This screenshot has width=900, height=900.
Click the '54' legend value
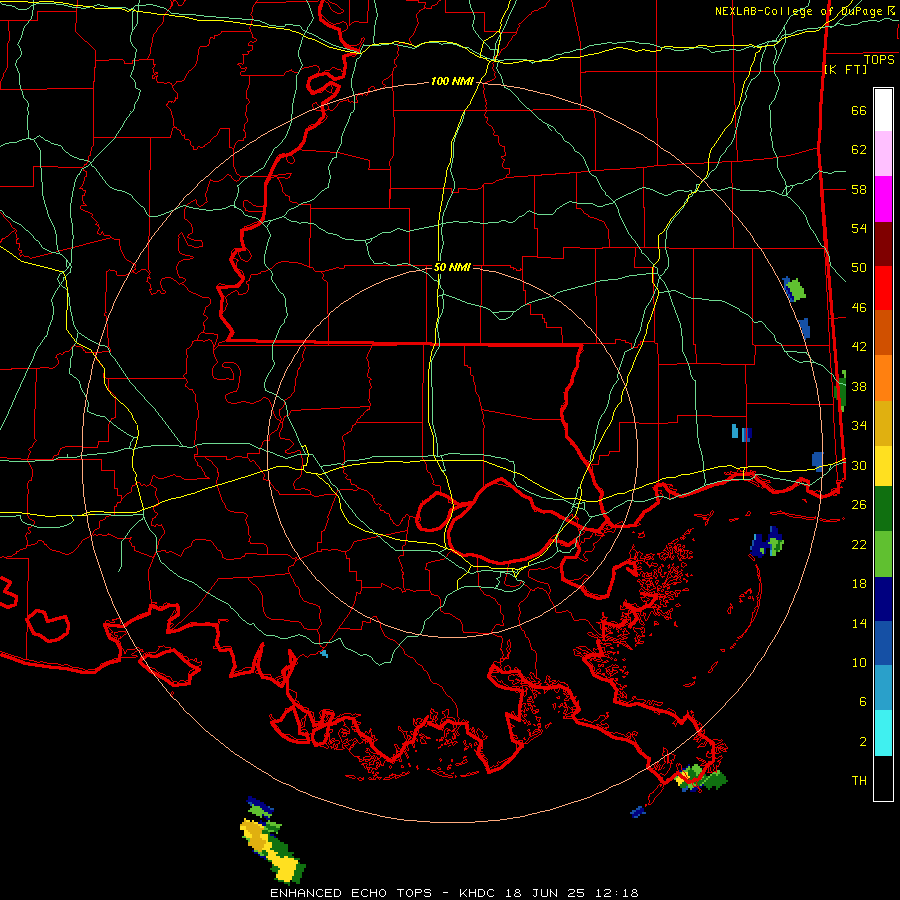859,228
